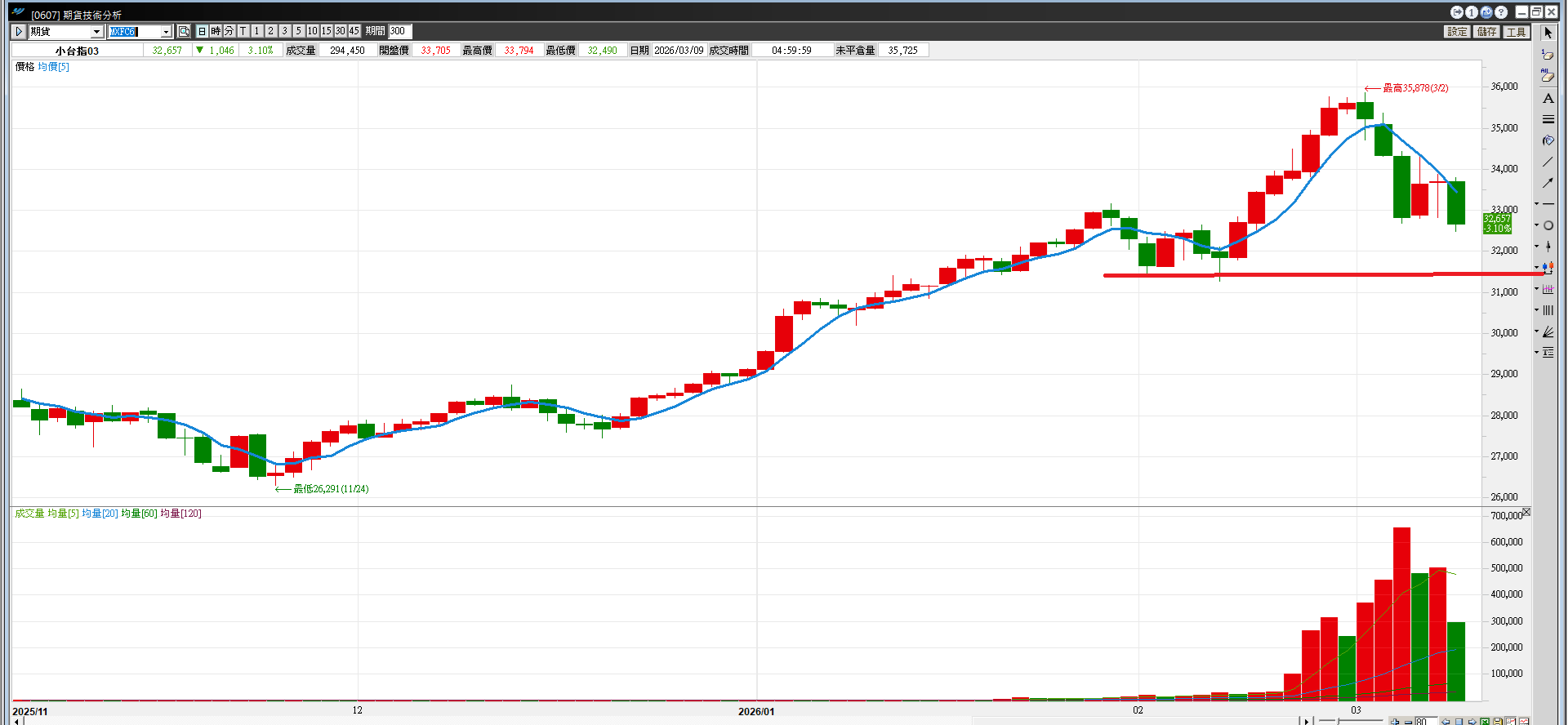Image resolution: width=1568 pixels, height=725 pixels.
Task: Select the text annotation 'A' tool
Action: pyautogui.click(x=1548, y=98)
